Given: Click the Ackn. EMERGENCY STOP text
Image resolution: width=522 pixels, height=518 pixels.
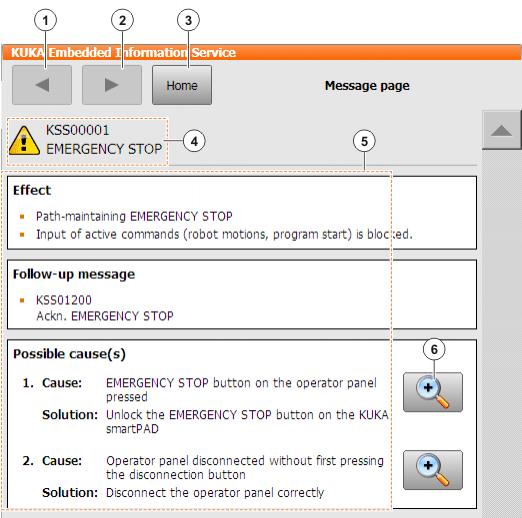Looking at the screenshot, I should pyautogui.click(x=105, y=316).
